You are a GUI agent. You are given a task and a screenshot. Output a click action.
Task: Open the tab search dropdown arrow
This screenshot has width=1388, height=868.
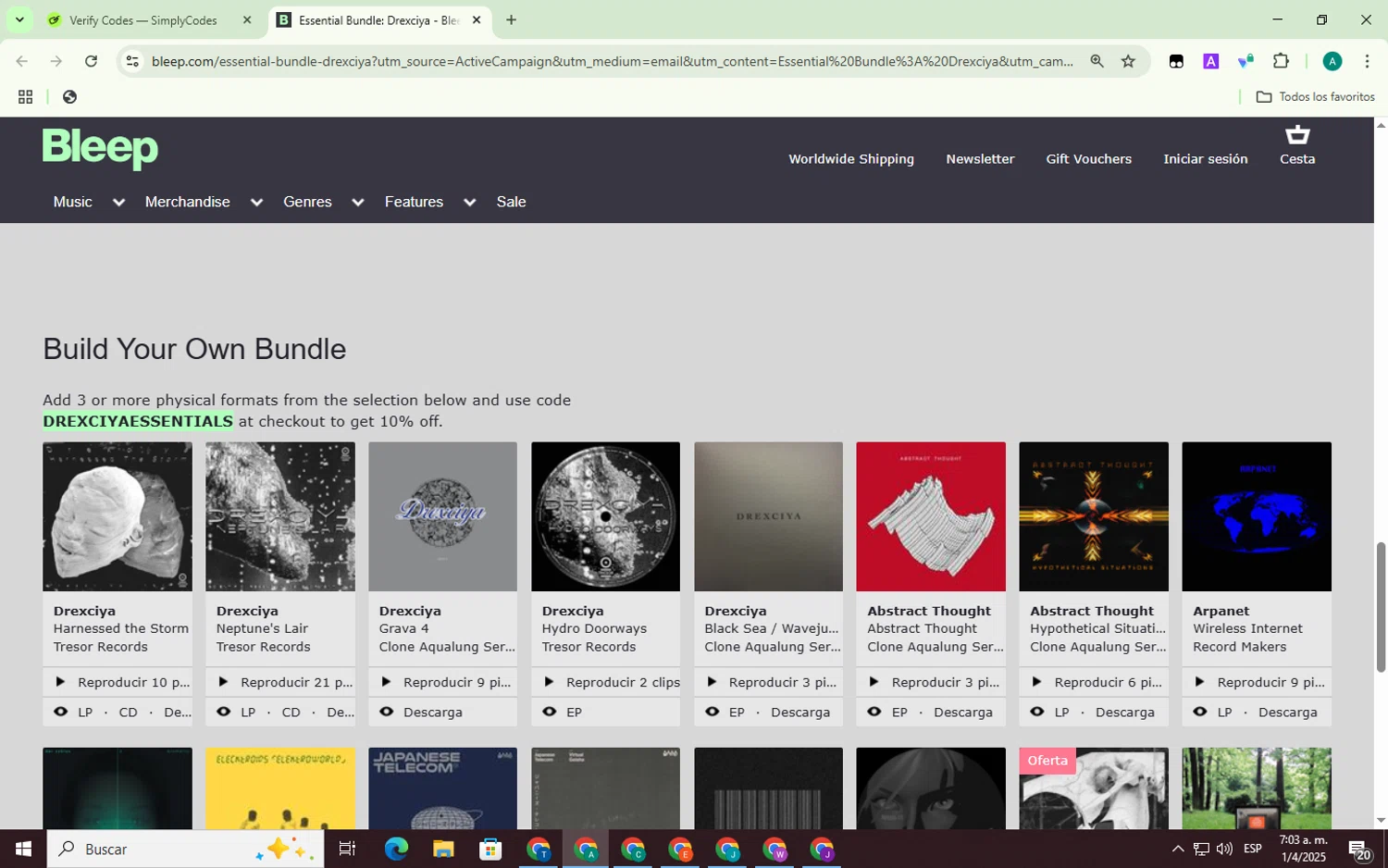pos(19,19)
